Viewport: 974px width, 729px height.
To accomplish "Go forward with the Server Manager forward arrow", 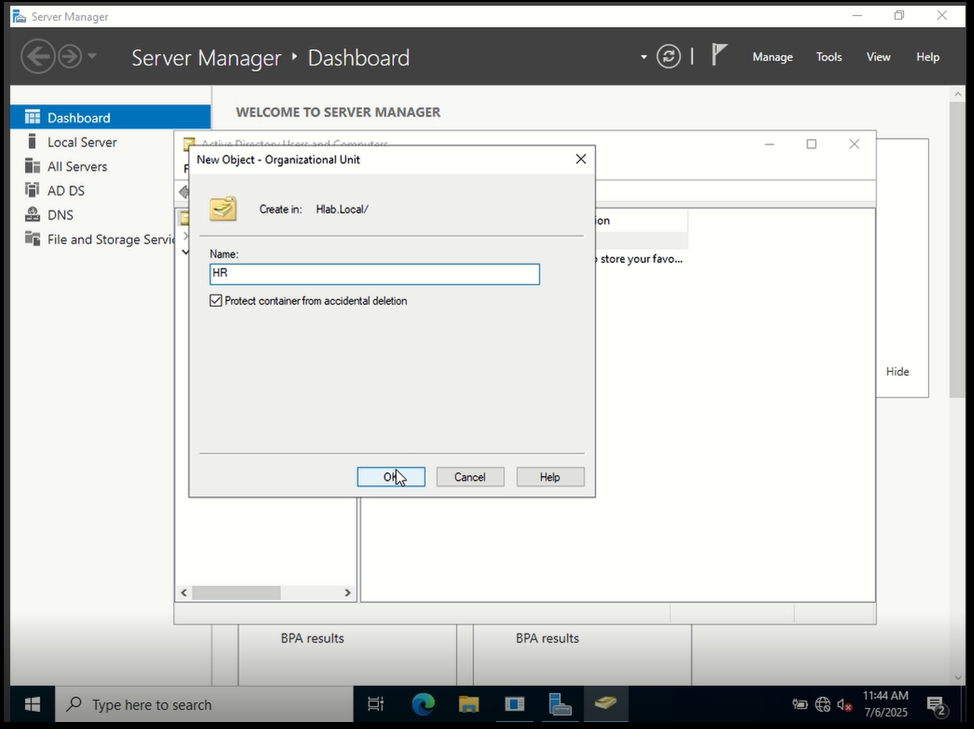I will pos(70,57).
